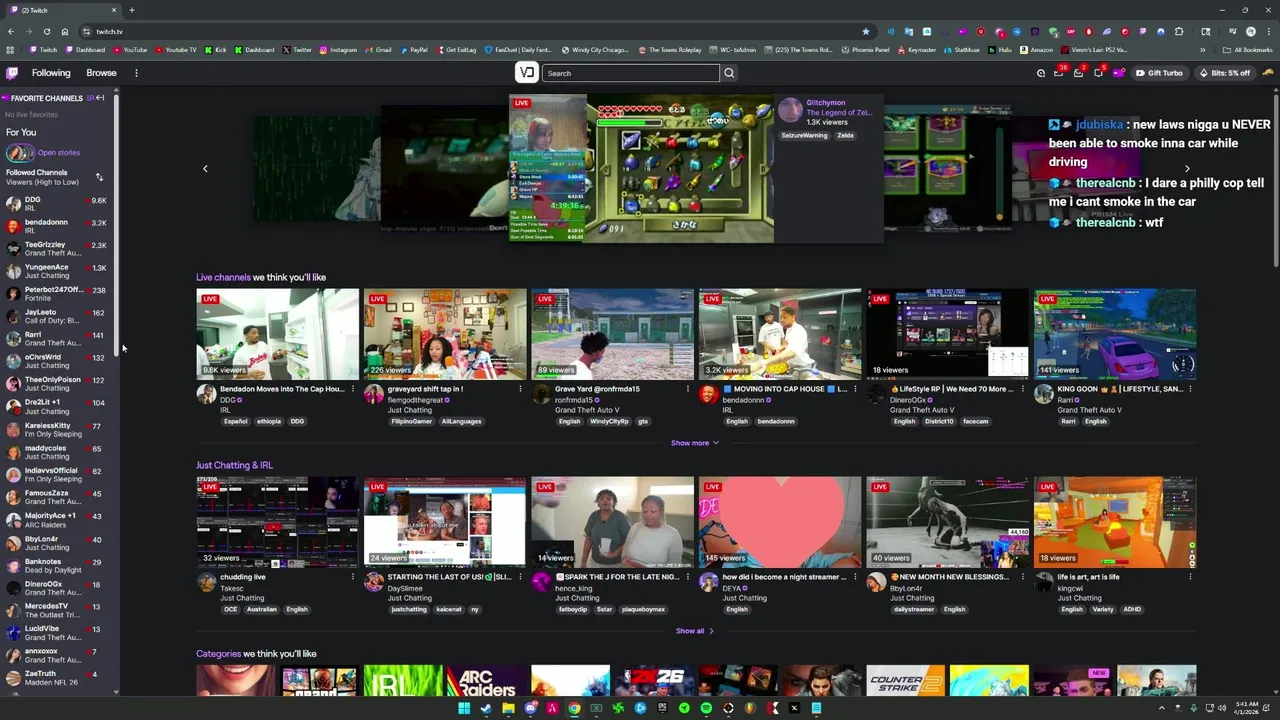Expand All Bookmarks folder

[1248, 49]
